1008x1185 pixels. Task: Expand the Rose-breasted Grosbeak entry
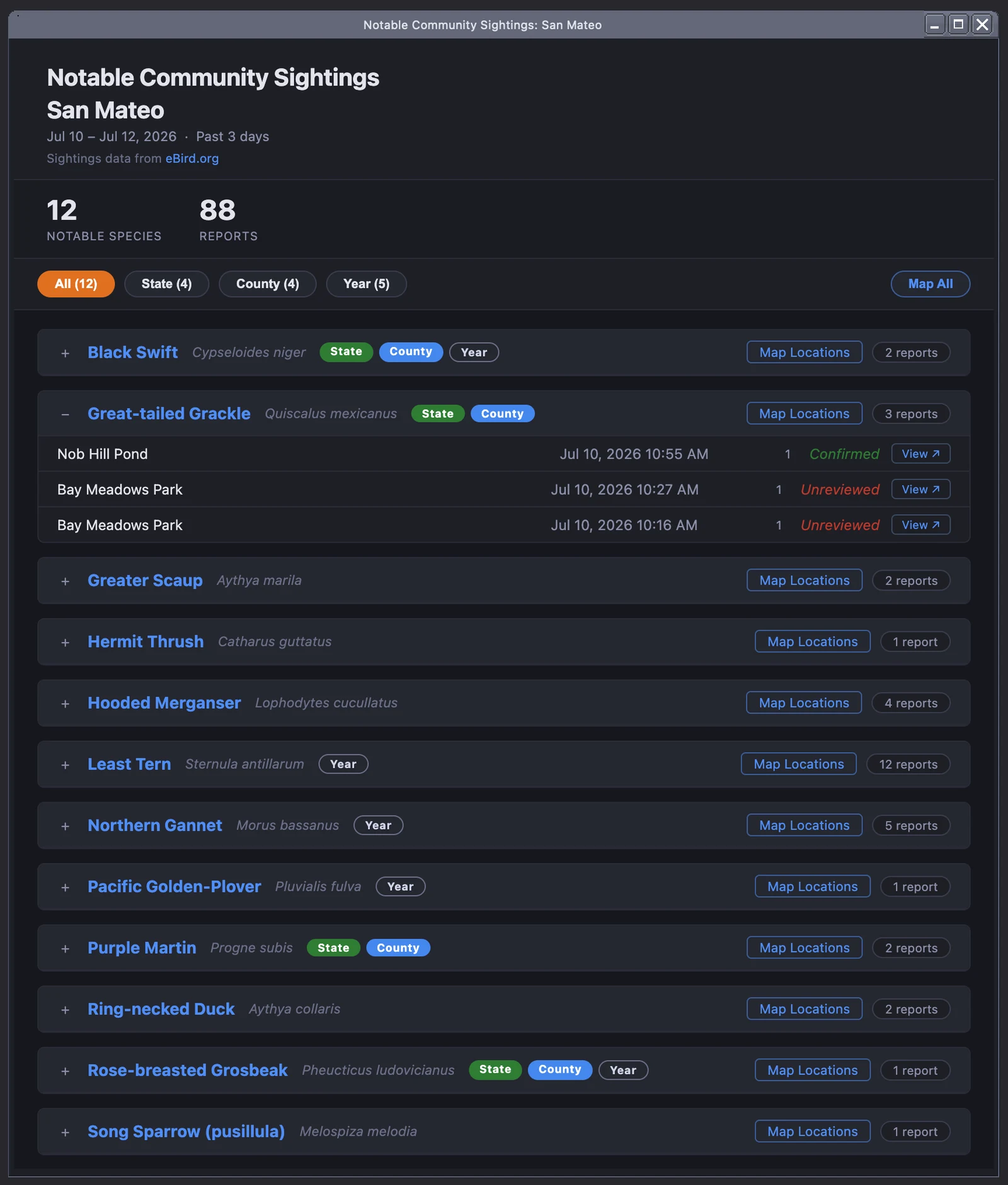pyautogui.click(x=65, y=1071)
